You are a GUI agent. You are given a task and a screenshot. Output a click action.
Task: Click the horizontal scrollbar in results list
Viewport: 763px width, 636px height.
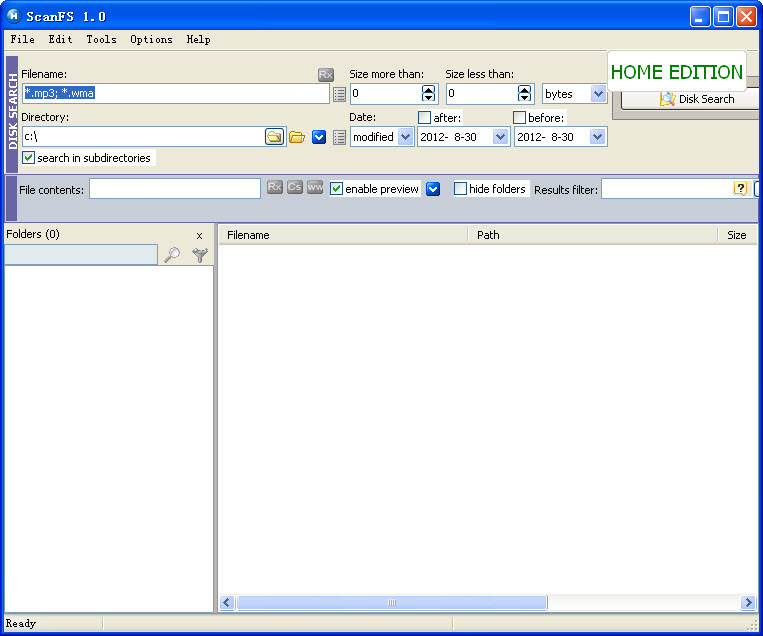coord(391,603)
